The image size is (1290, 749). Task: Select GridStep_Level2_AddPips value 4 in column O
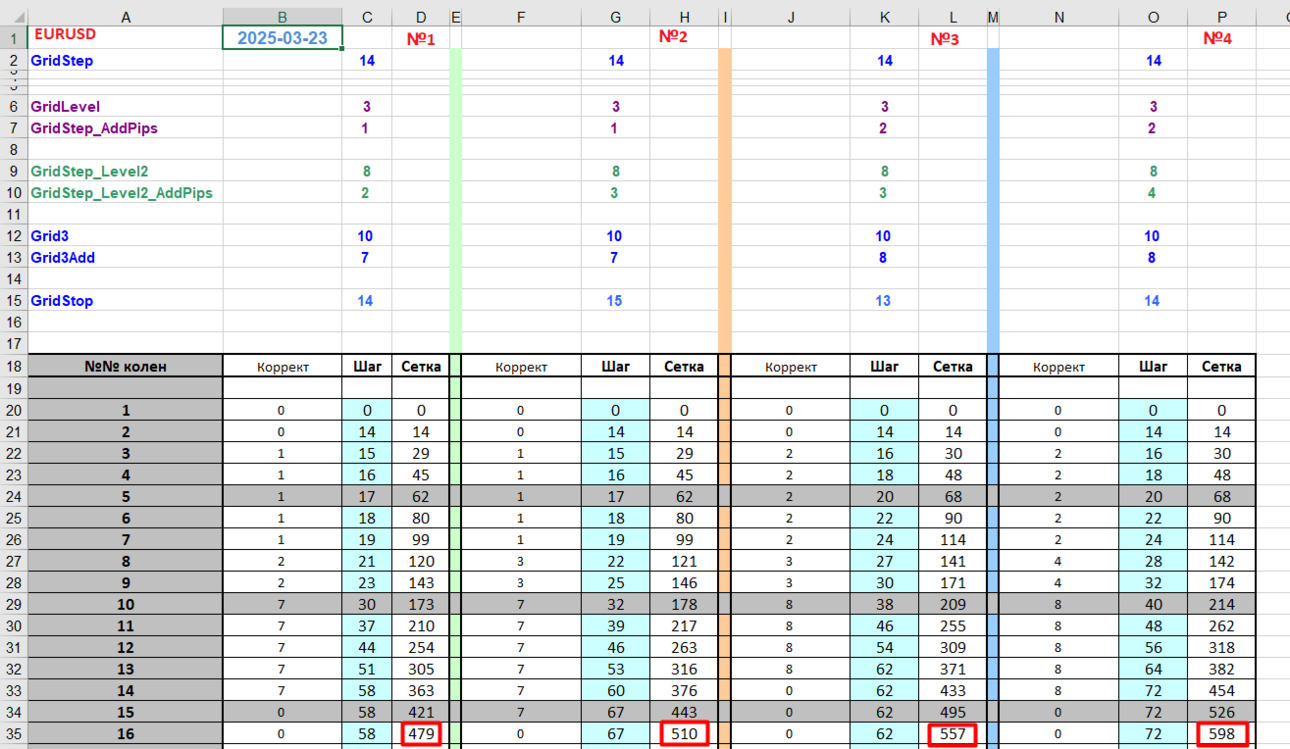(1153, 193)
